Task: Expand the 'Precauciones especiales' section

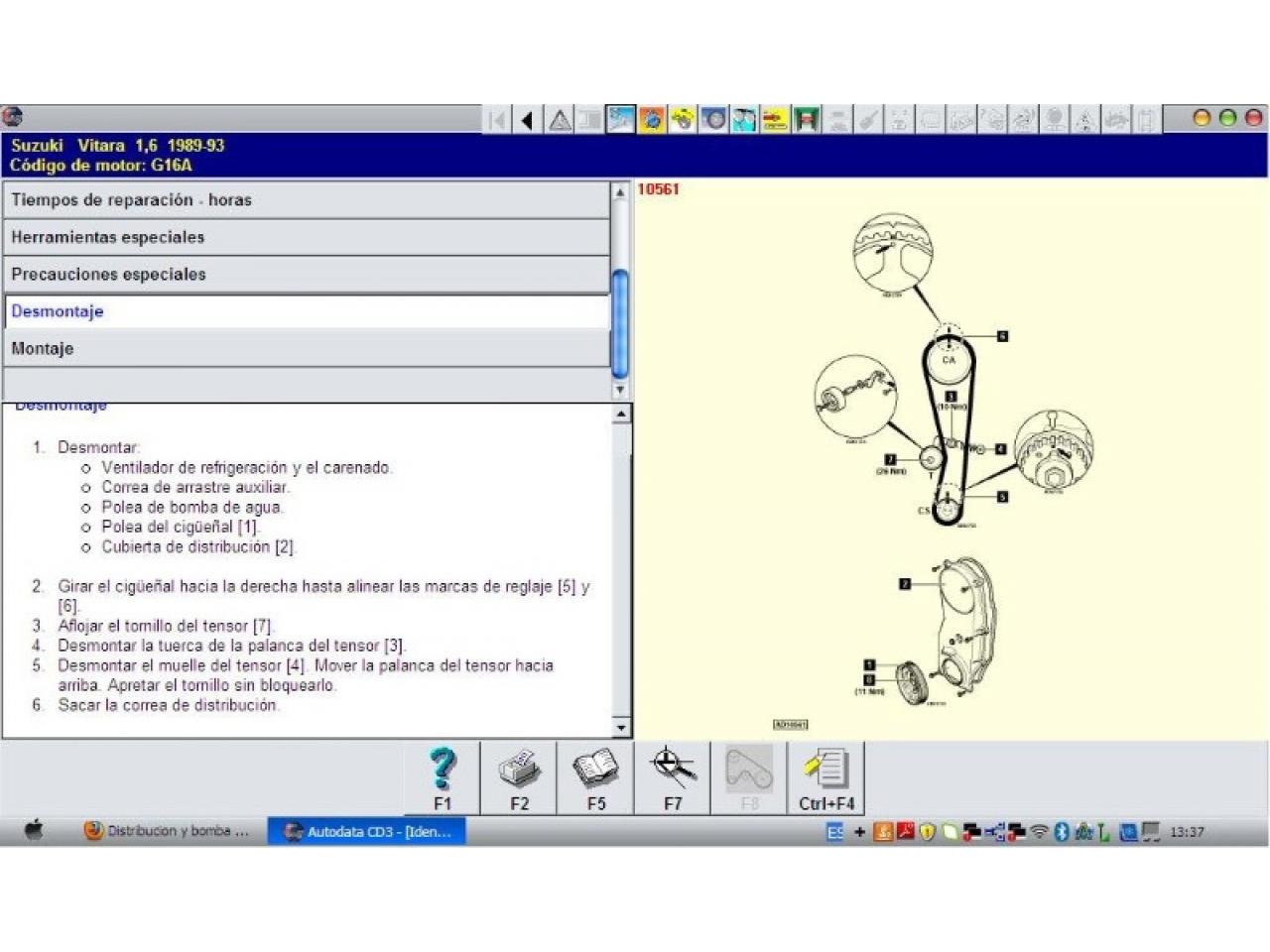Action: (307, 275)
